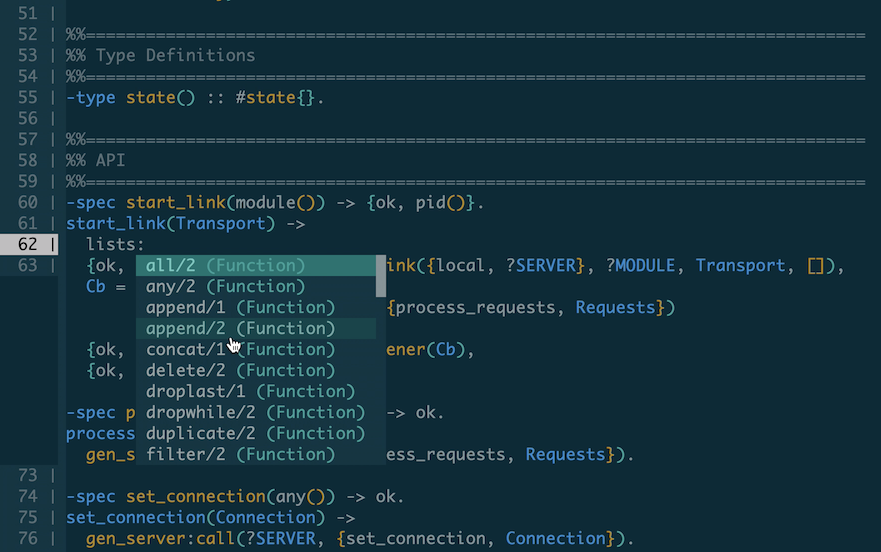Click 'process_requests' atom beside popup
The image size is (881, 552).
[x=475, y=307]
